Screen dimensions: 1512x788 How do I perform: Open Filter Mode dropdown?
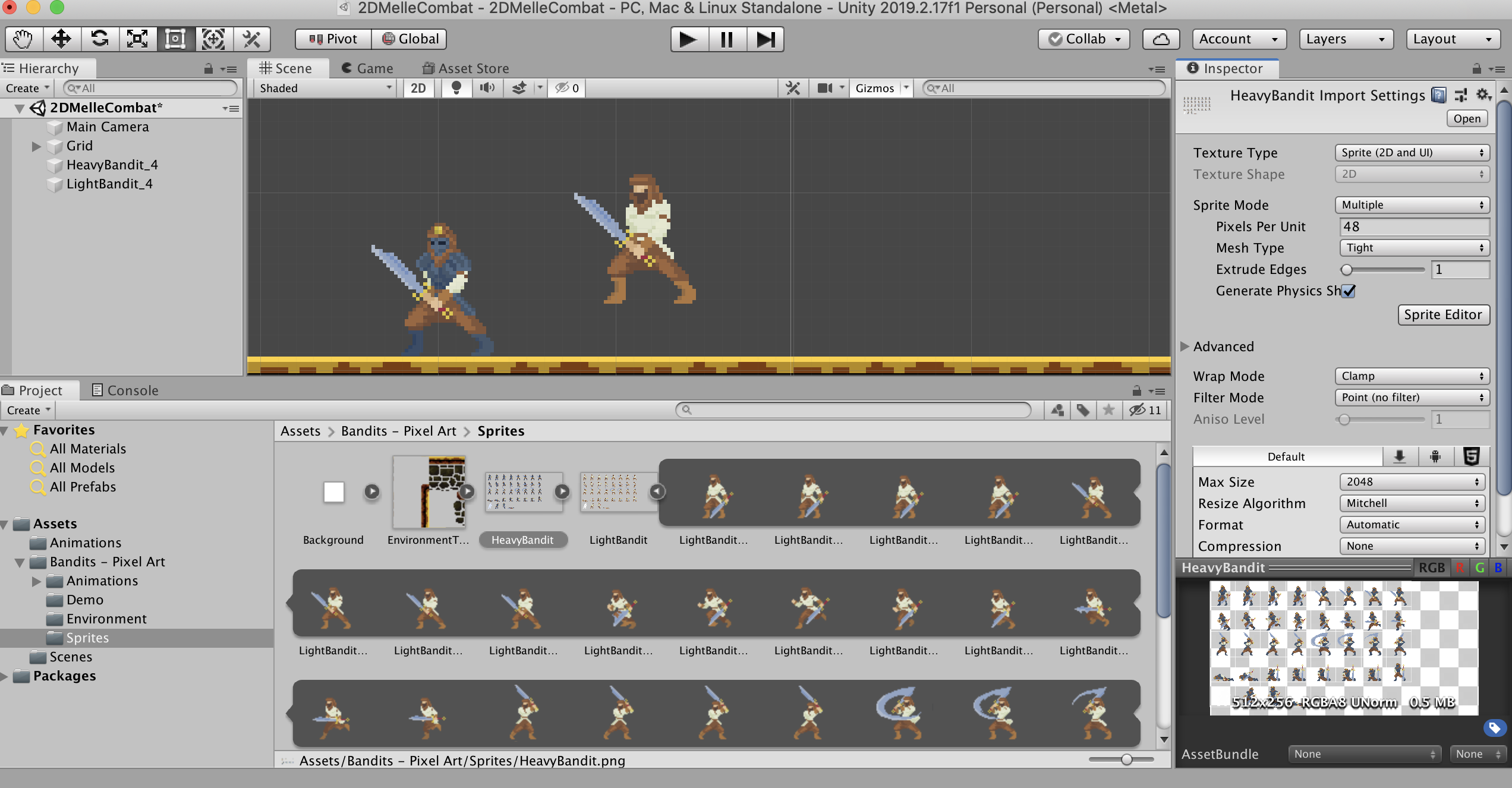[x=1412, y=398]
